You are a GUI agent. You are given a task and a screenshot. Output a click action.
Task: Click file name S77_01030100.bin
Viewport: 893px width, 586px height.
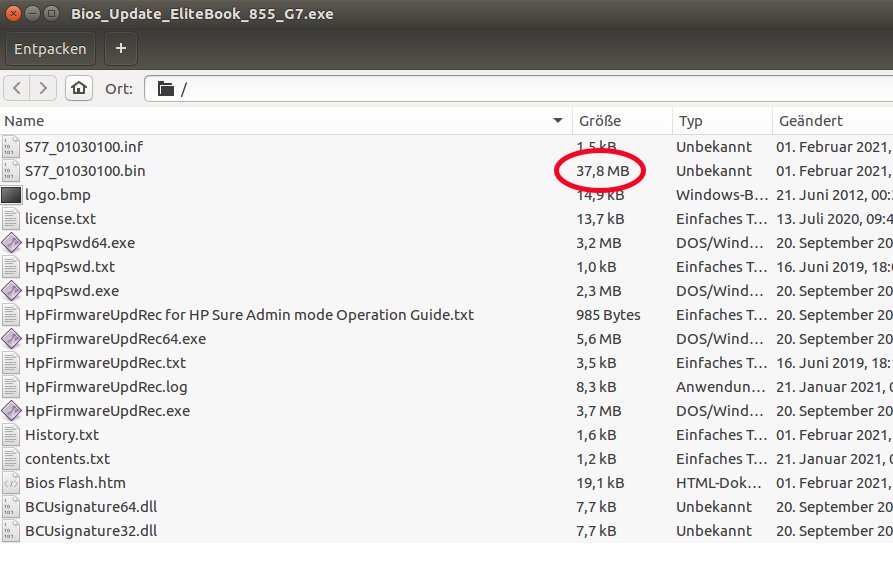click(85, 171)
